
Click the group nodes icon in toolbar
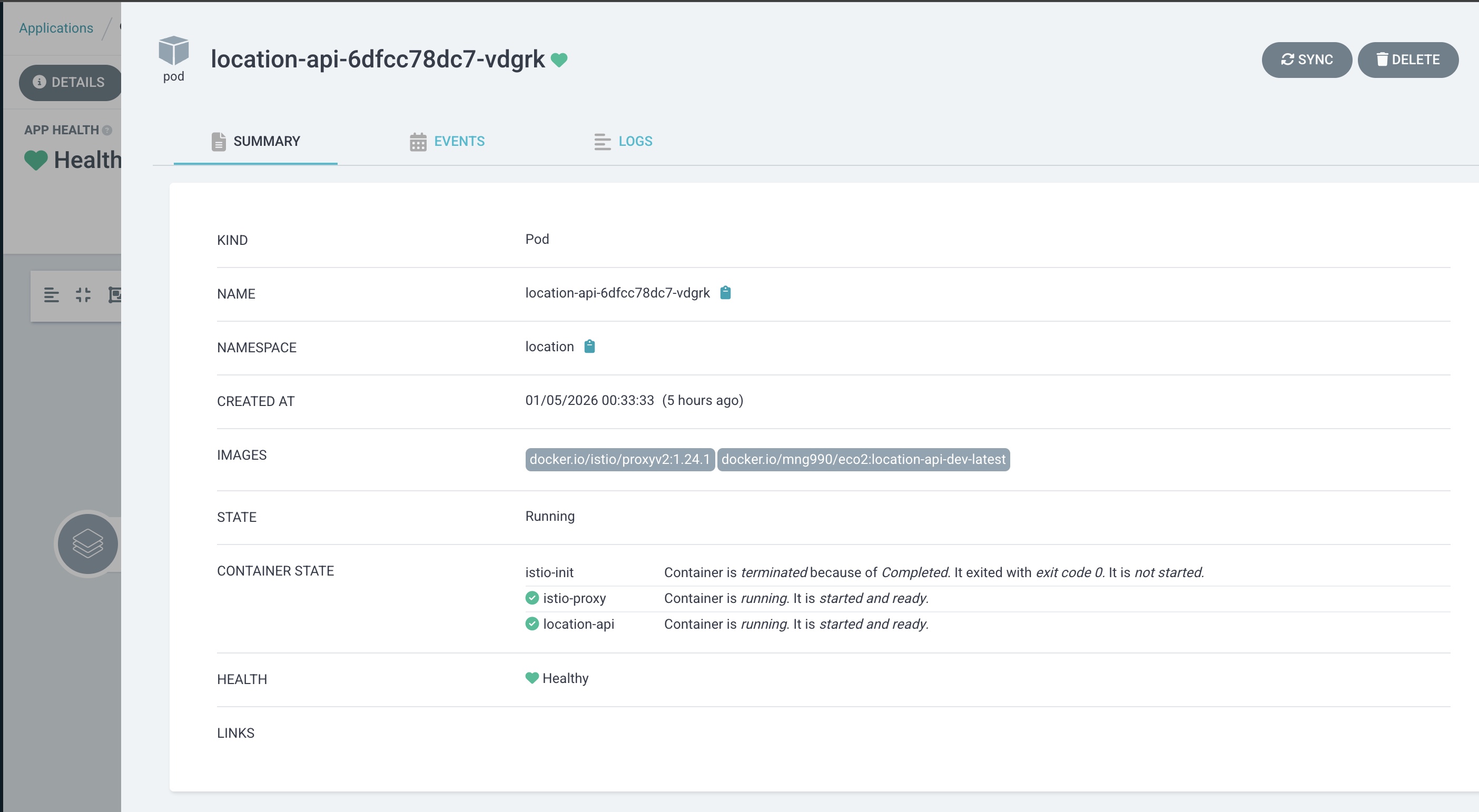click(115, 295)
